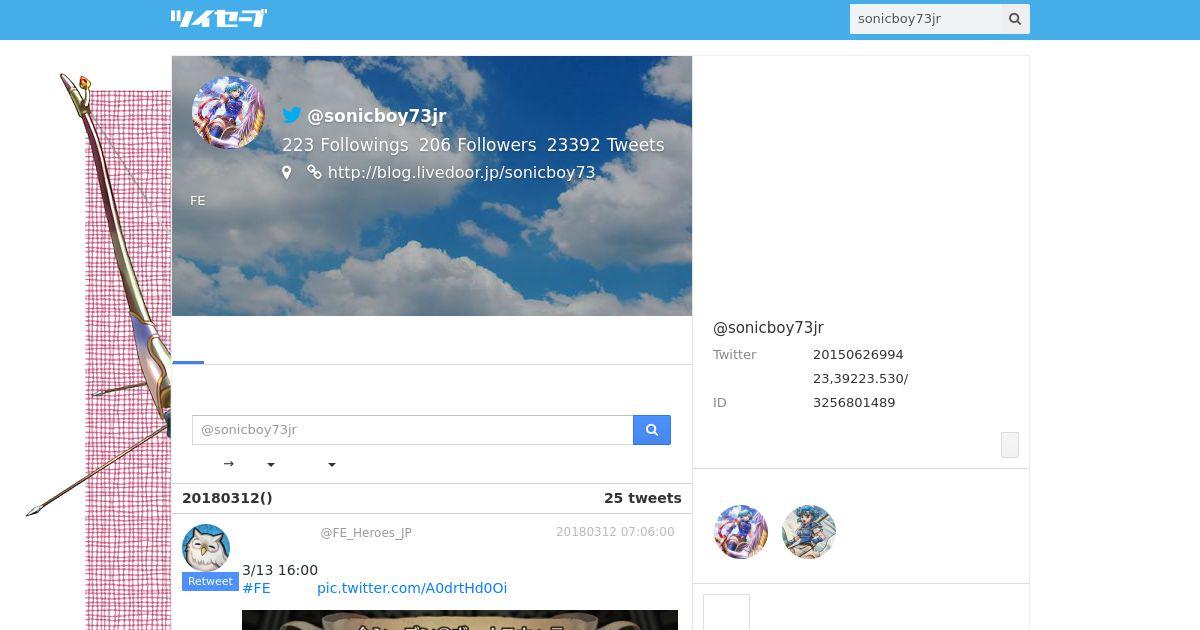Screen dimensions: 1200x630
Task: Click the ツイセーブ site logo
Action: tap(218, 18)
